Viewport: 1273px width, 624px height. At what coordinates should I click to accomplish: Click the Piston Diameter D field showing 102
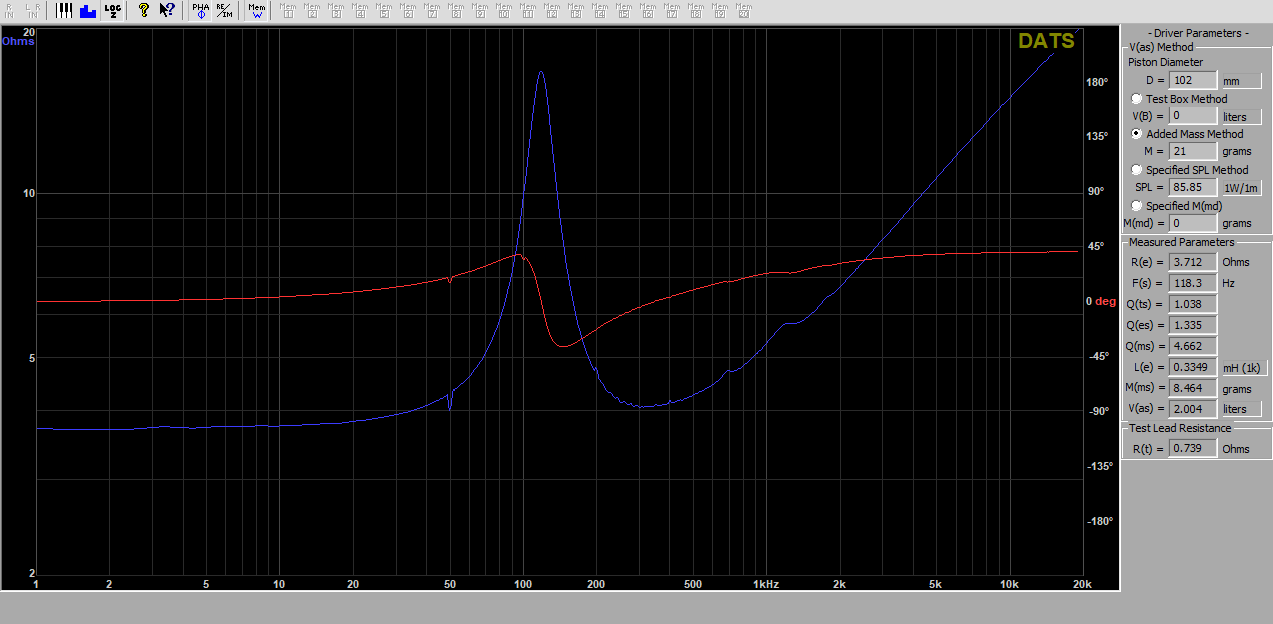tap(1193, 81)
